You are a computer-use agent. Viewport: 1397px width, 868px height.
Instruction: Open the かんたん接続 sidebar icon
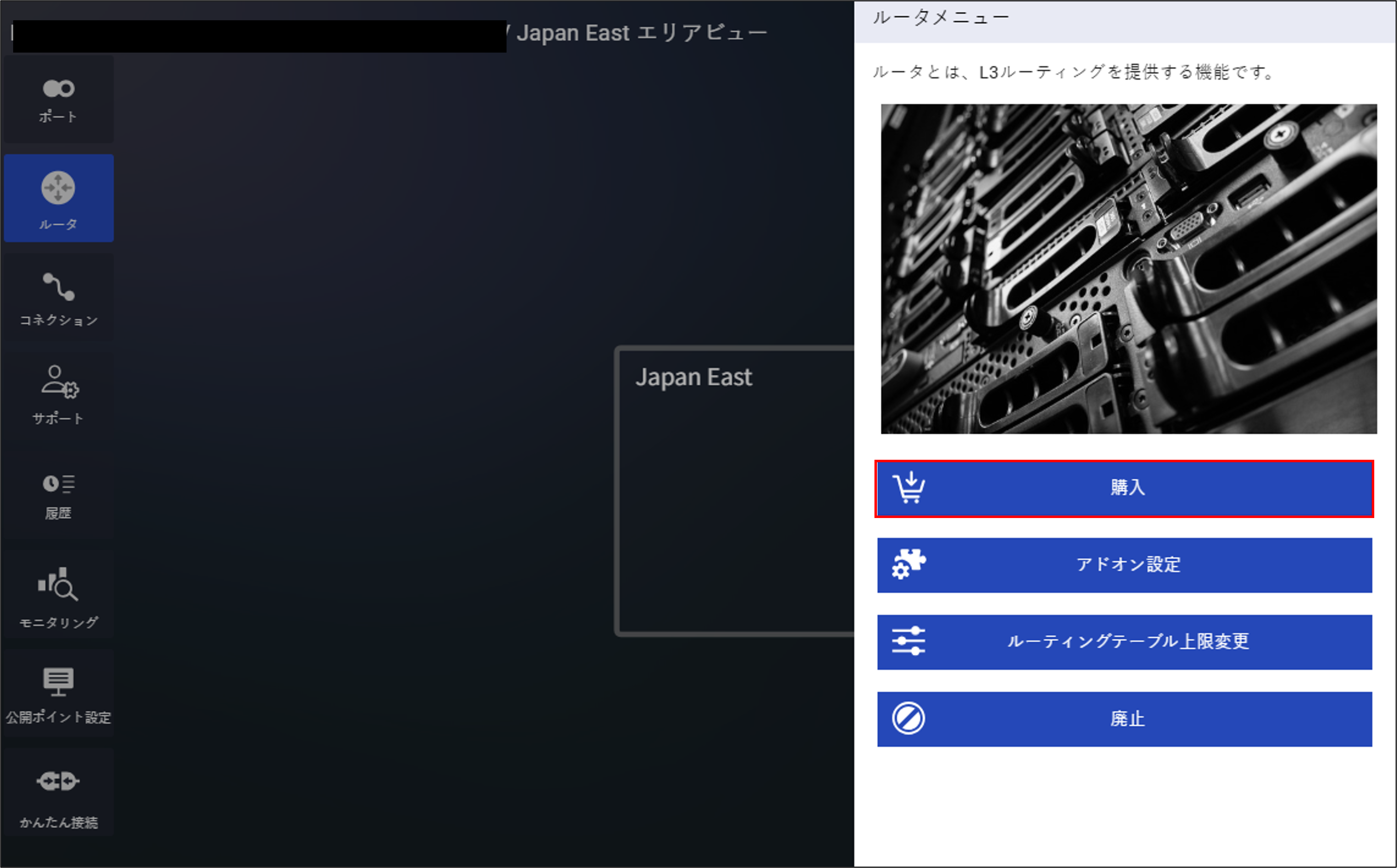pos(59,792)
